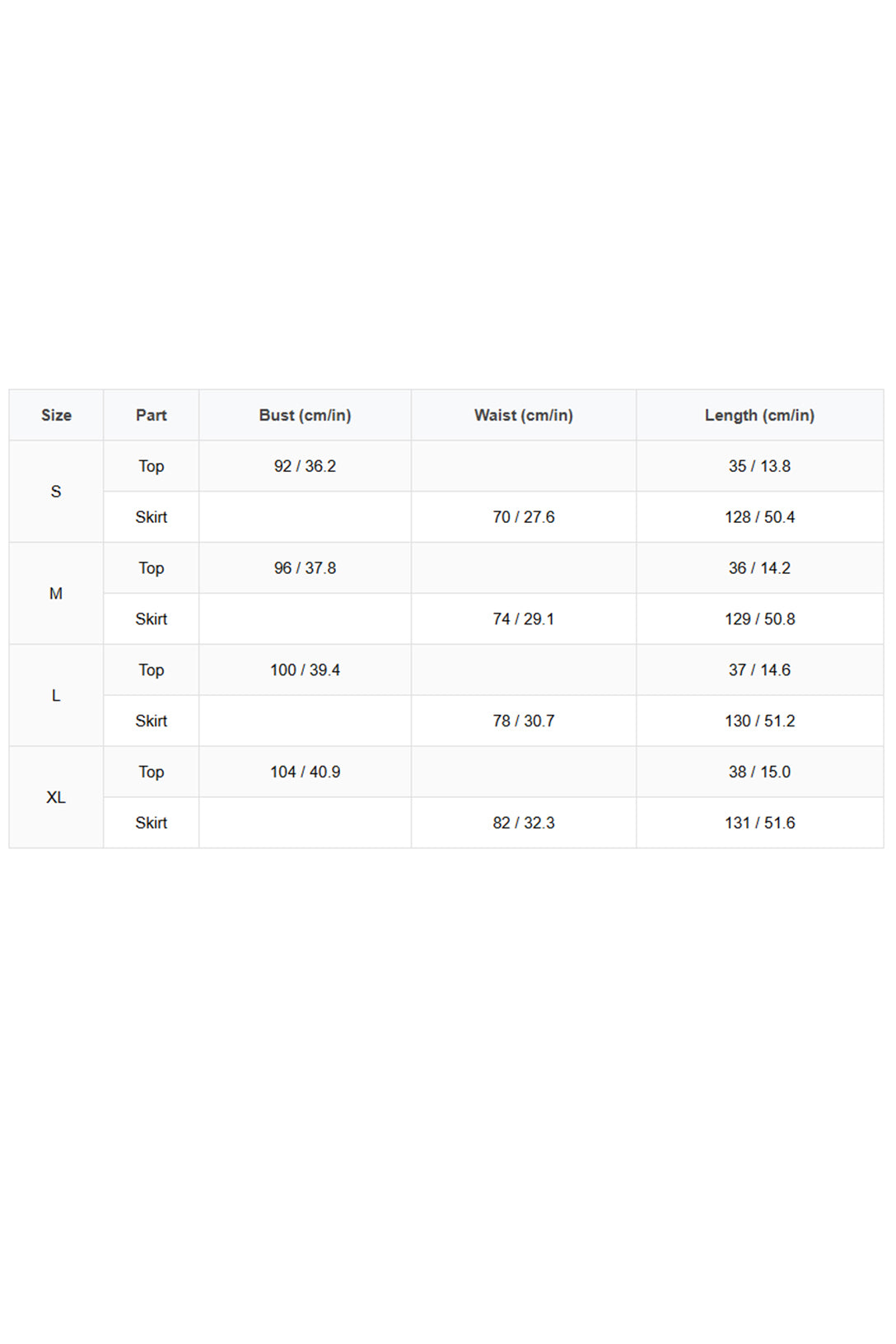Click waist value 70 / 27.6
The height and width of the screenshot is (1344, 896).
tap(524, 517)
